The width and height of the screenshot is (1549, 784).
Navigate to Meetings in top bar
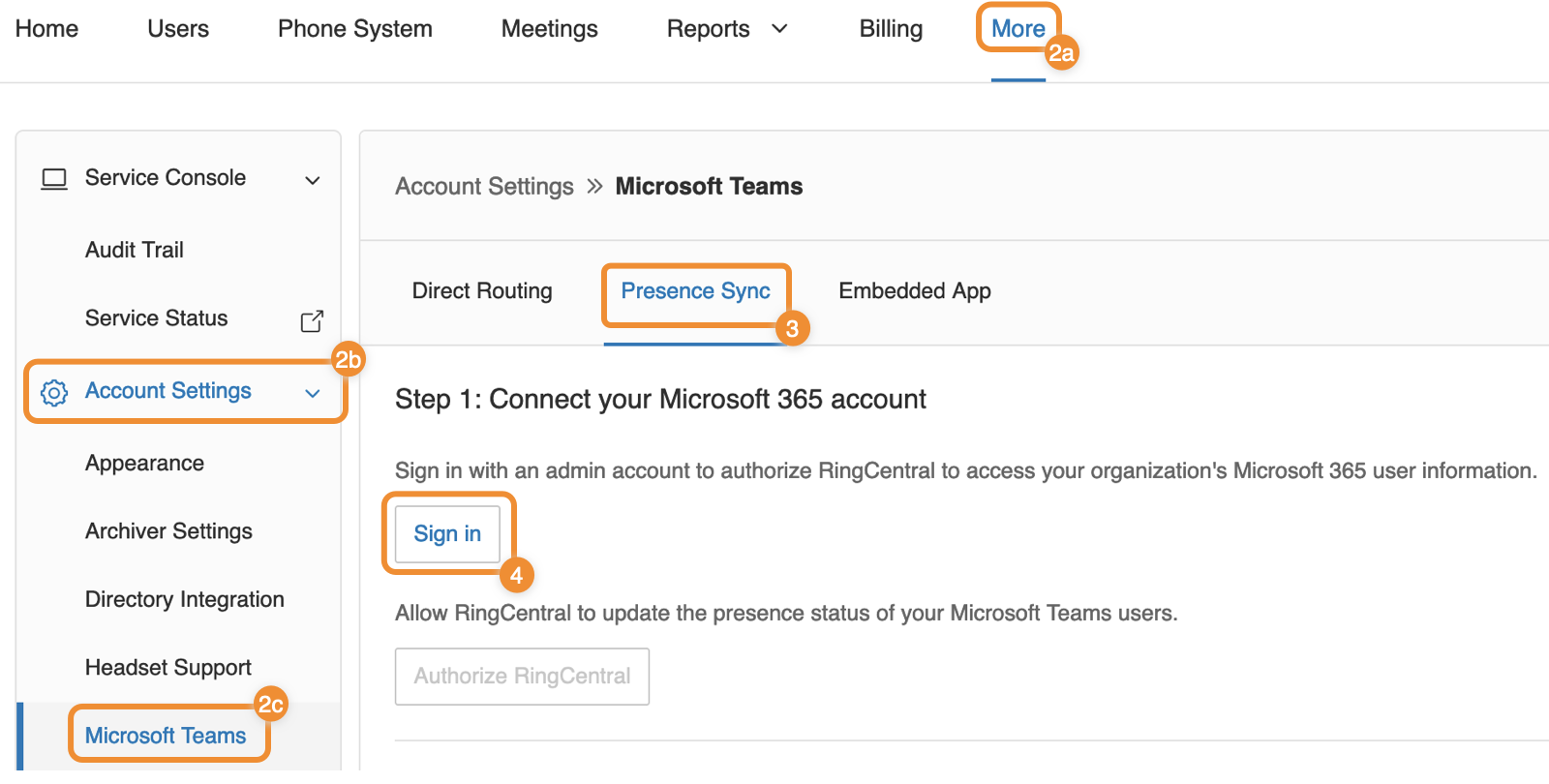(x=550, y=29)
